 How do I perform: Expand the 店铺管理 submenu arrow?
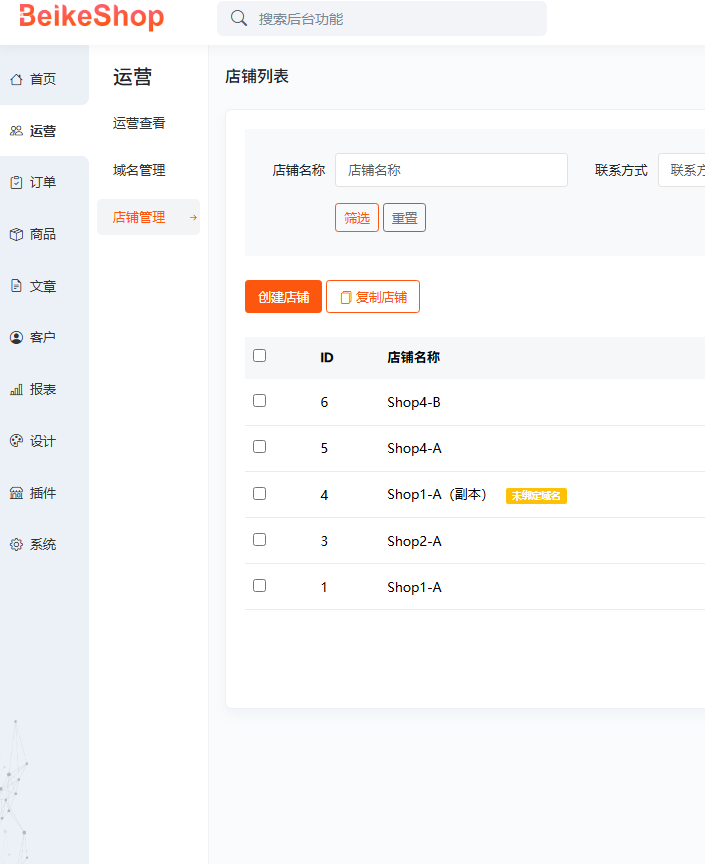pos(193,217)
